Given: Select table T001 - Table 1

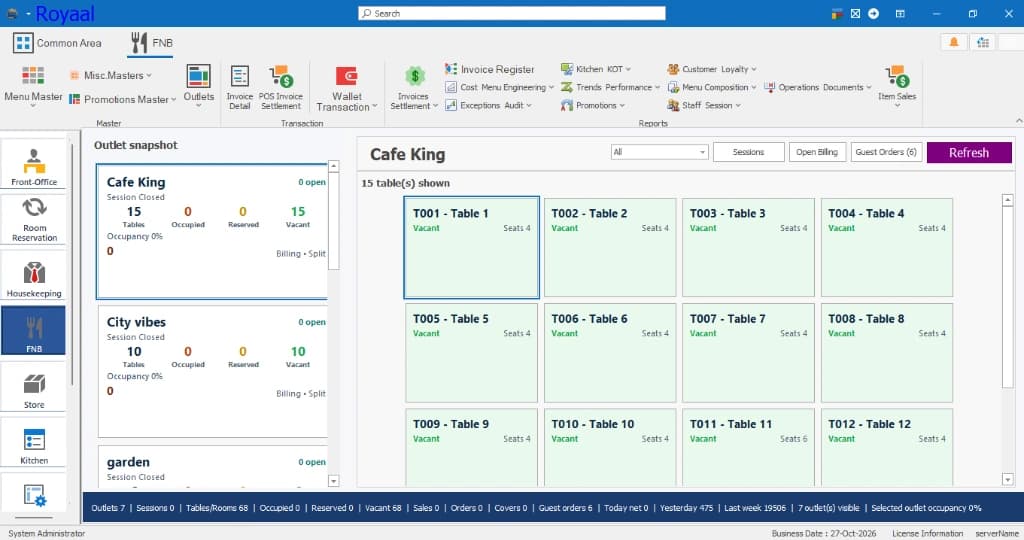Looking at the screenshot, I should point(472,247).
